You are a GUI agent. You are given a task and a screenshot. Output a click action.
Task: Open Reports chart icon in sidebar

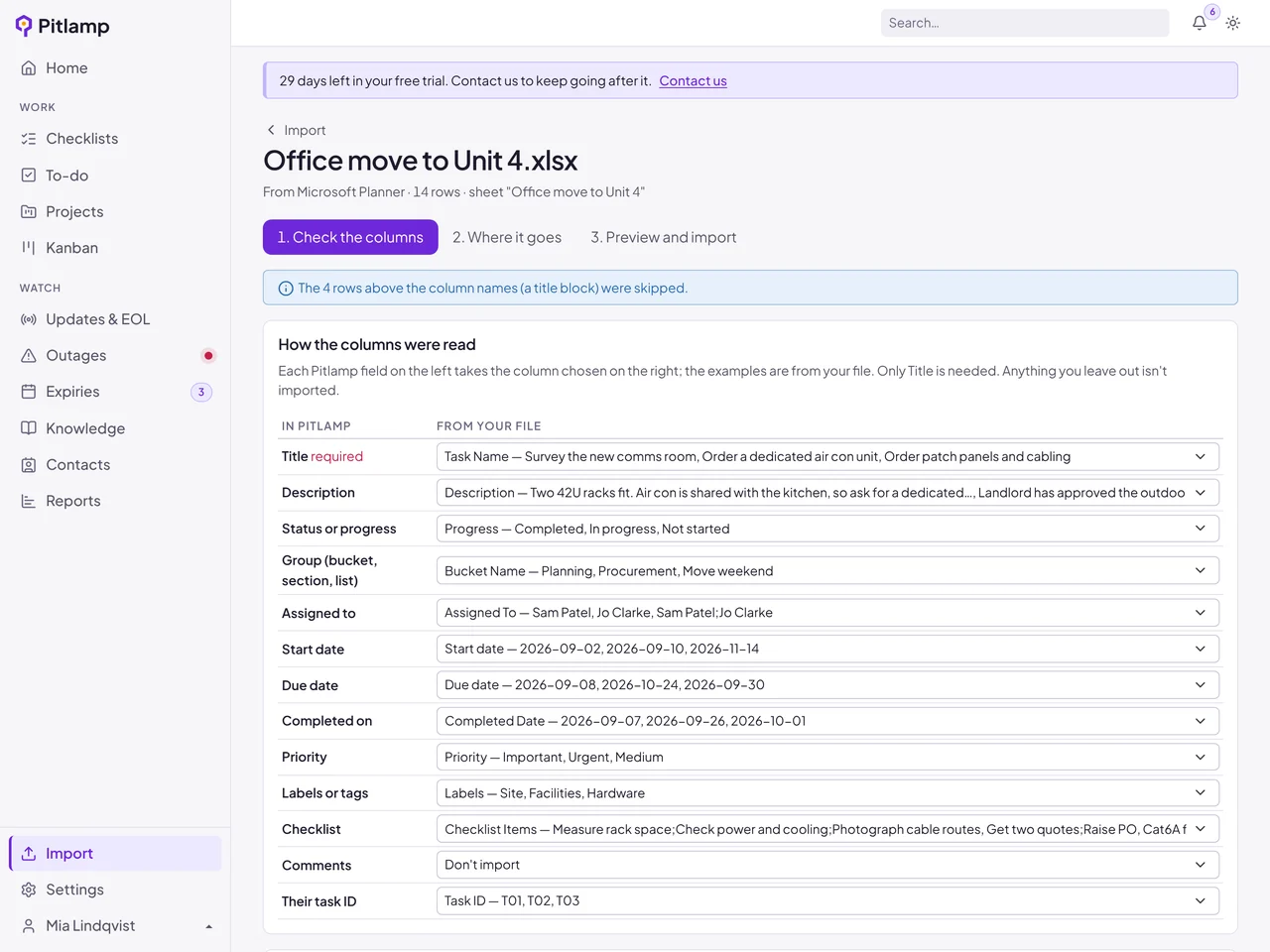[x=29, y=501]
